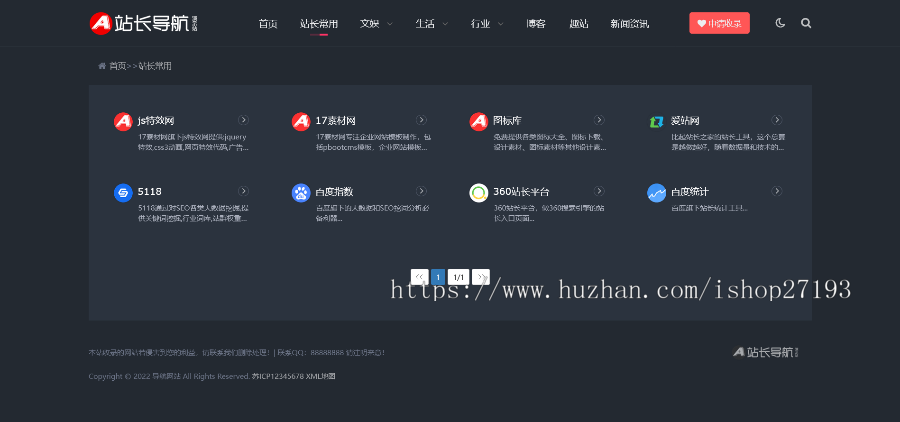This screenshot has height=422, width=900.
Task: Open 百度统计 title link
Action: click(690, 192)
